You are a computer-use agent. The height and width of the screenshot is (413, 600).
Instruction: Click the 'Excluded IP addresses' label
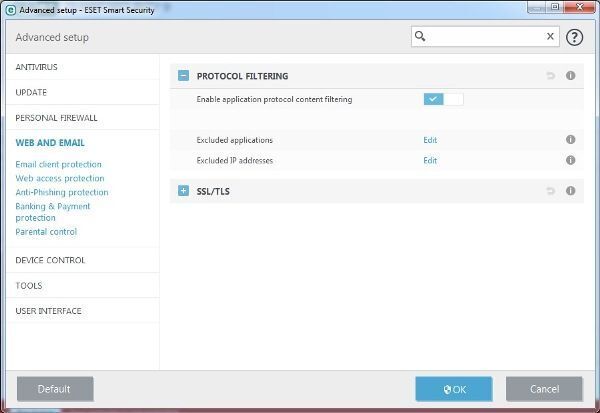click(x=235, y=160)
